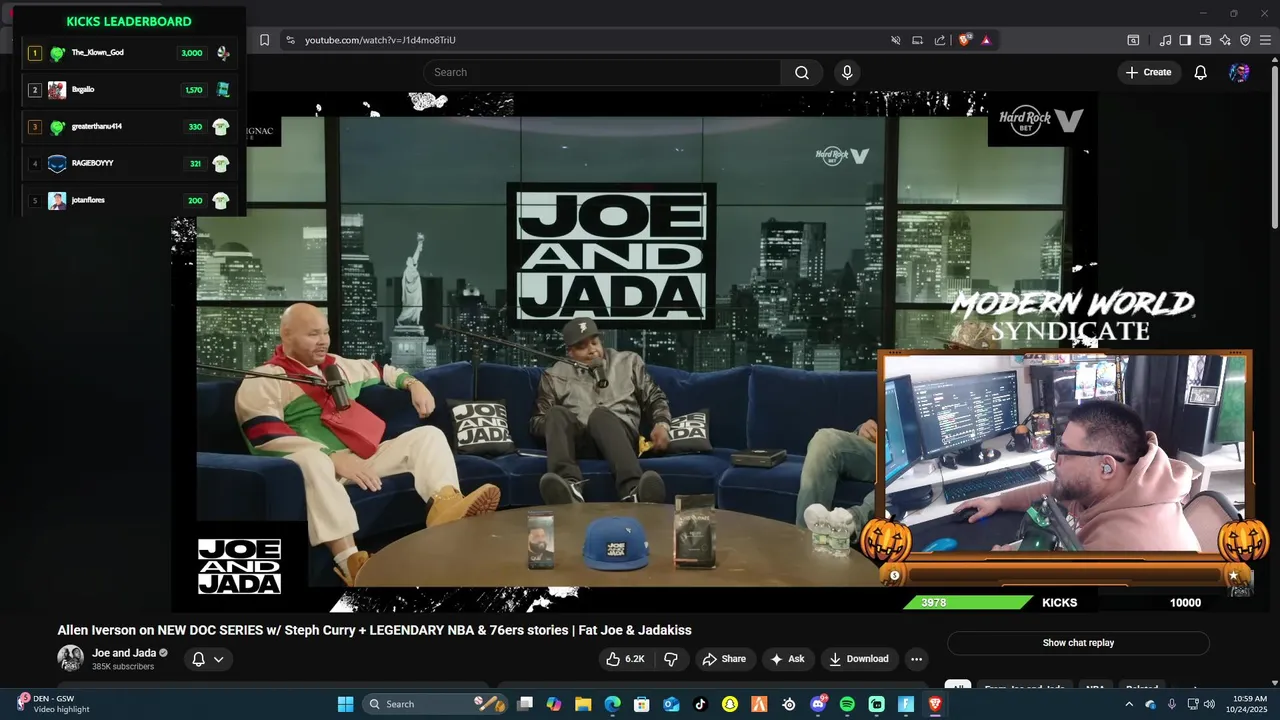This screenshot has width=1280, height=720.
Task: Click the 385K subscribers text
Action: pos(123,667)
